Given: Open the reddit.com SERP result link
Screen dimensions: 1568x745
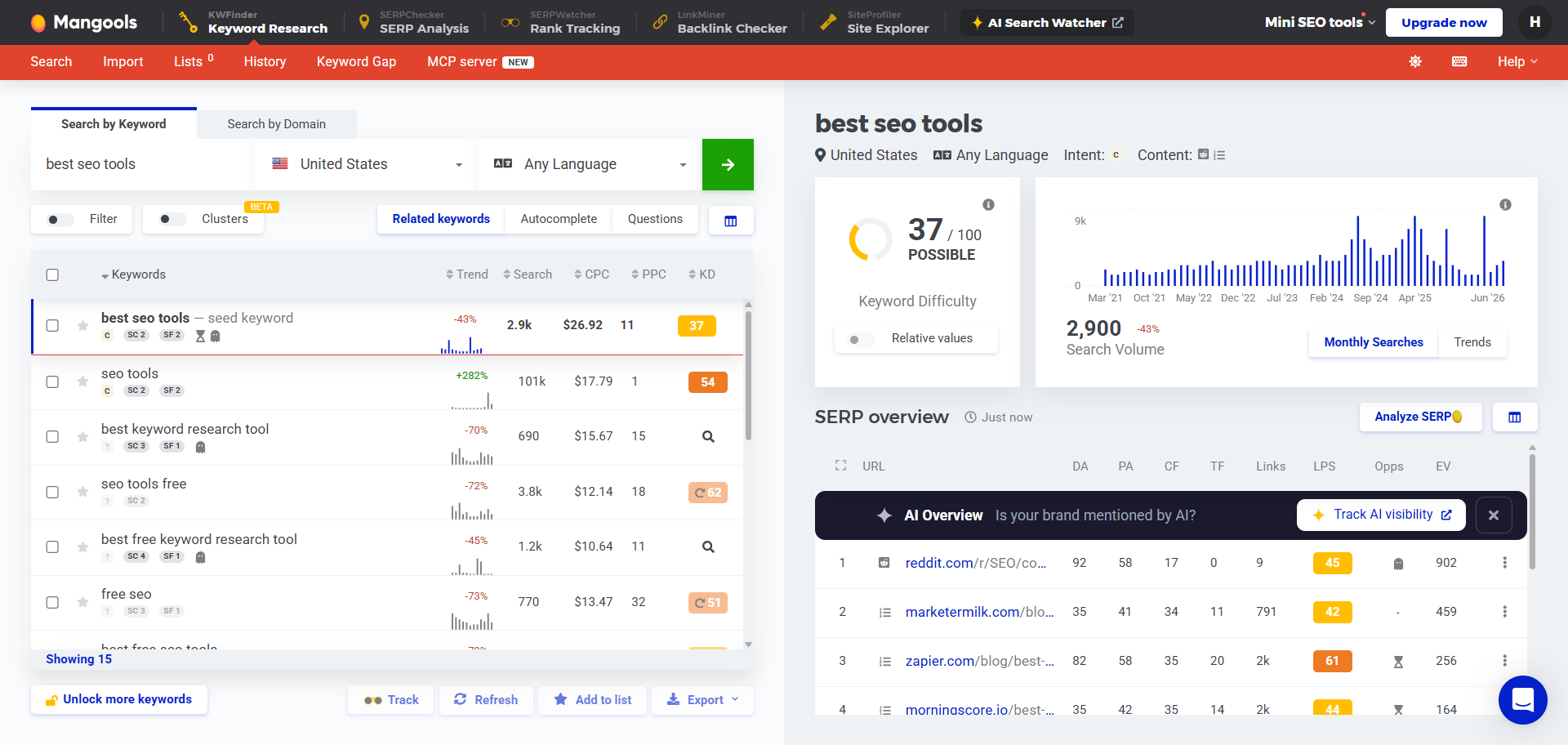Looking at the screenshot, I should click(976, 563).
